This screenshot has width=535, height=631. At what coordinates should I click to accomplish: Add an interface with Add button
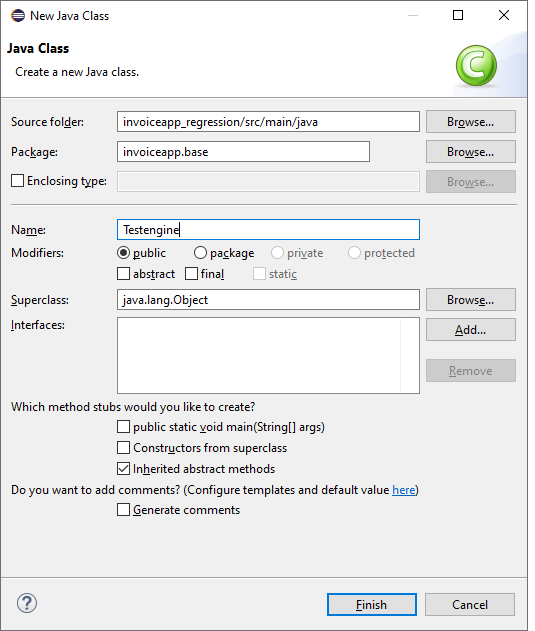click(x=471, y=330)
